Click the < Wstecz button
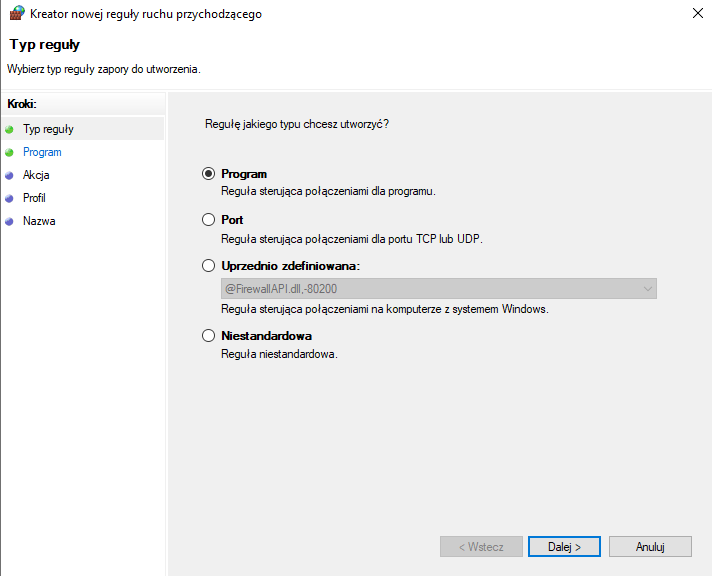This screenshot has width=712, height=576. click(x=481, y=547)
